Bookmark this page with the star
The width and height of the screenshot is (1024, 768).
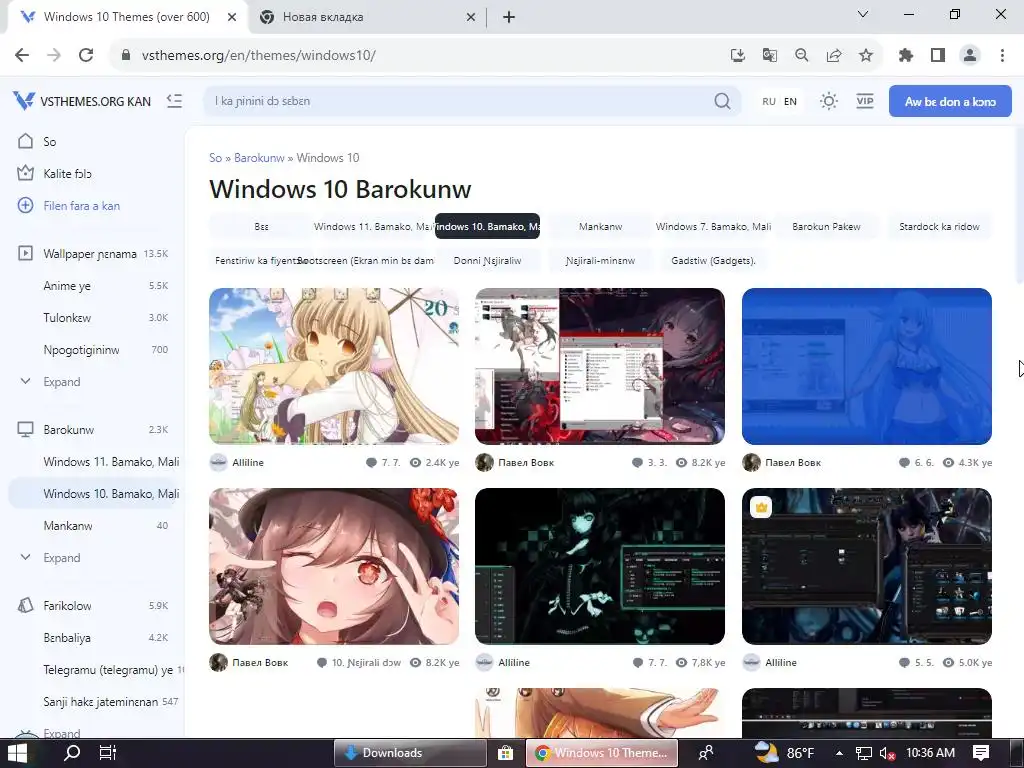(866, 55)
